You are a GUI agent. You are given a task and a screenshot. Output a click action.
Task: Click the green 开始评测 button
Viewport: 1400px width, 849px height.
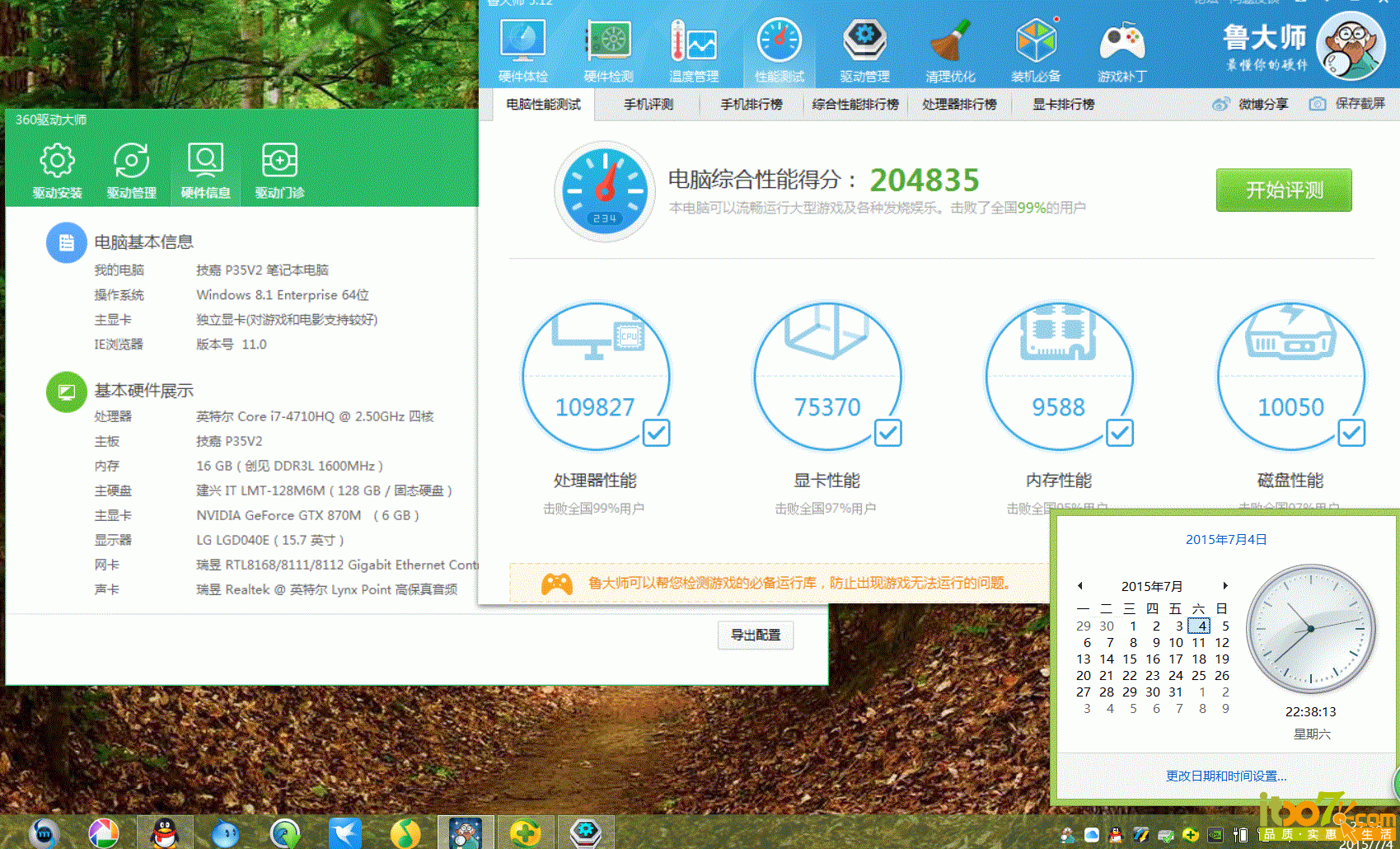coord(1284,190)
